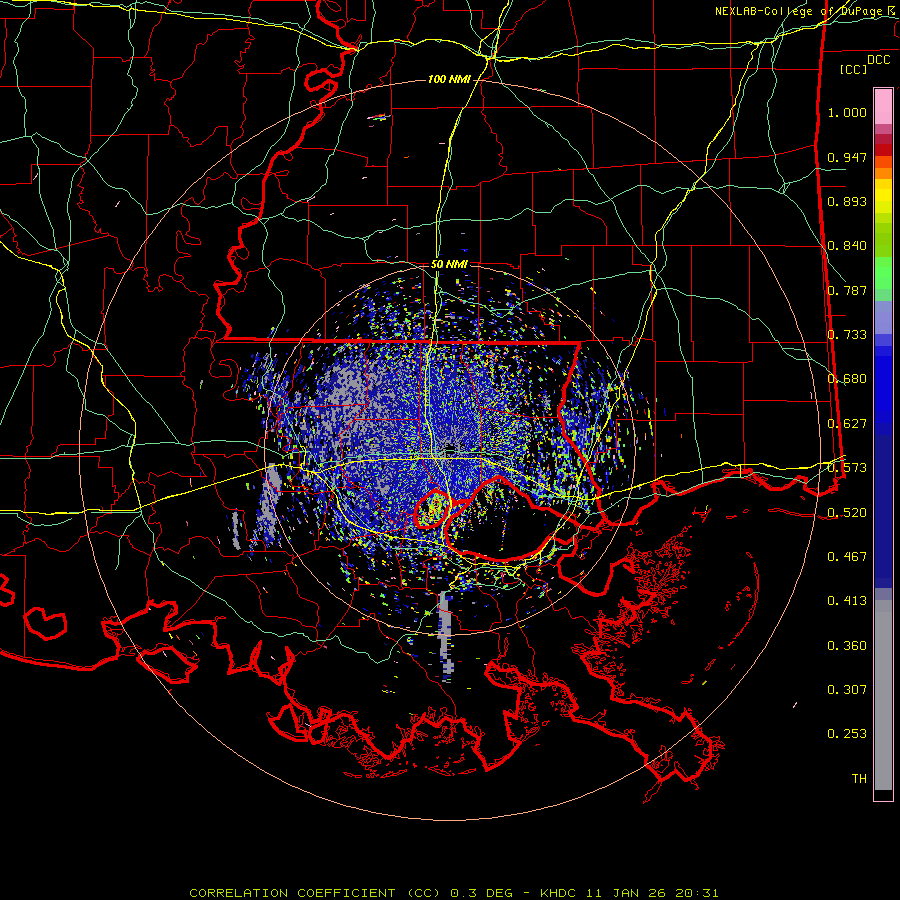Click the 0.573 legend value
Screen dimensions: 900x900
click(847, 468)
